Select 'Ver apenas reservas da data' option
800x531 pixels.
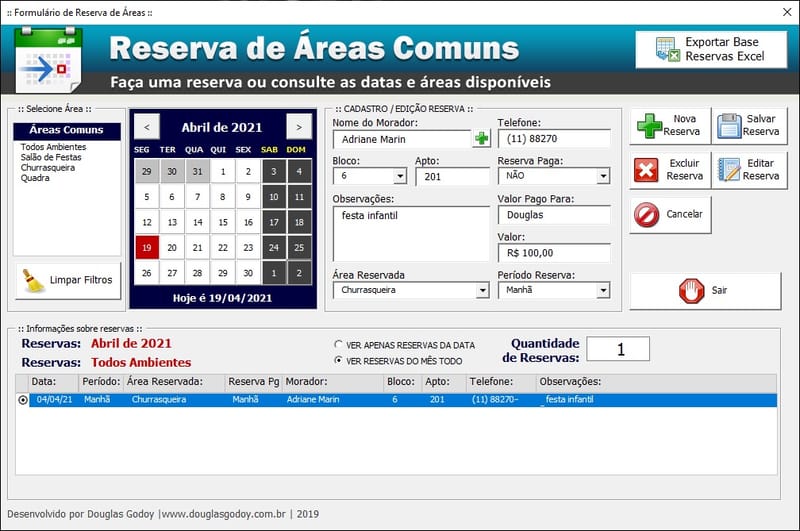click(x=339, y=345)
